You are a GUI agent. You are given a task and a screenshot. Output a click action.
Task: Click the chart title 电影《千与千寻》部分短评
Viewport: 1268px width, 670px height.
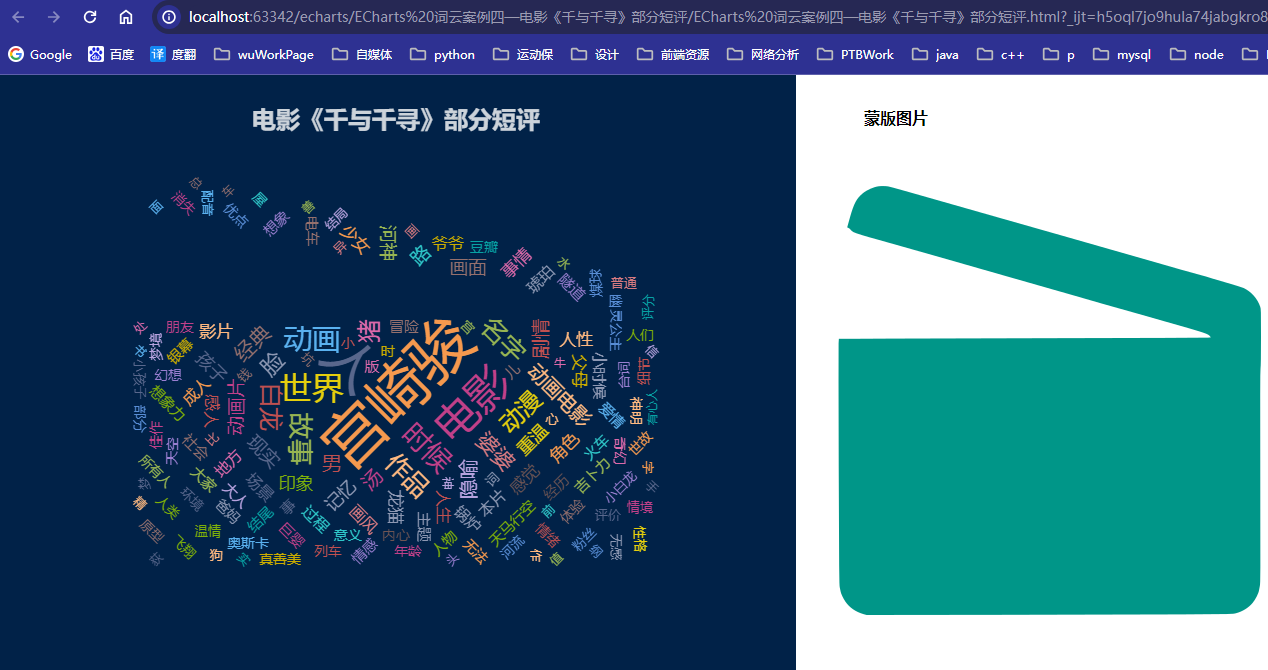pos(396,121)
